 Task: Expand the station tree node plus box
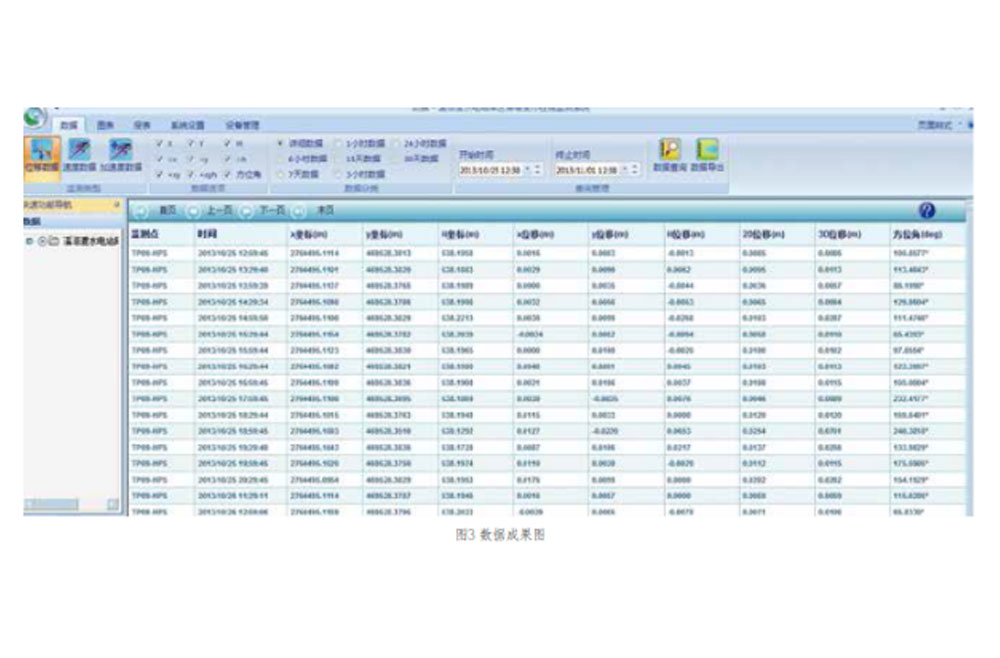pos(29,241)
